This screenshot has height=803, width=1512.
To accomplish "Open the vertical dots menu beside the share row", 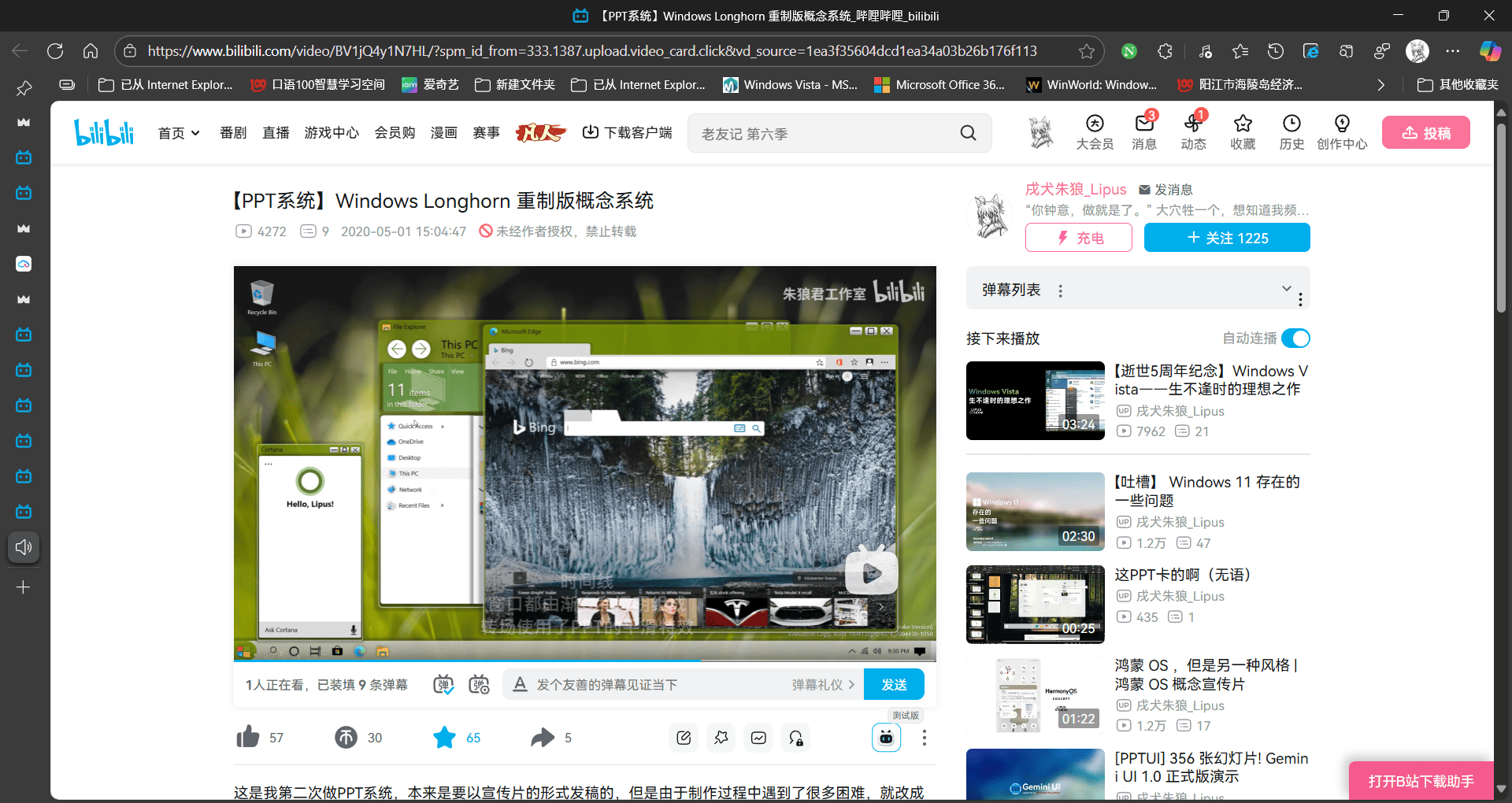I will click(924, 738).
